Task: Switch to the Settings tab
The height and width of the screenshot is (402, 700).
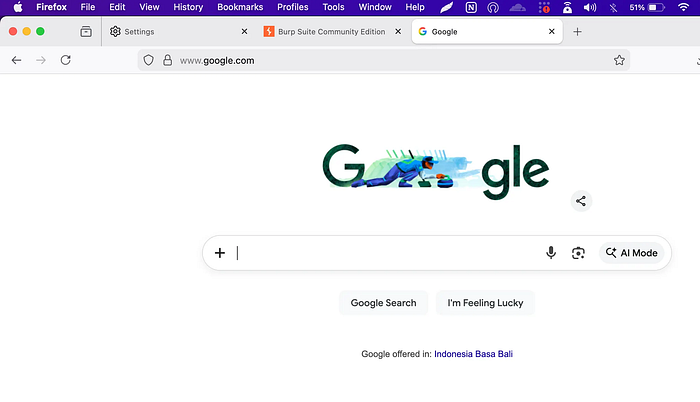Action: tap(179, 32)
